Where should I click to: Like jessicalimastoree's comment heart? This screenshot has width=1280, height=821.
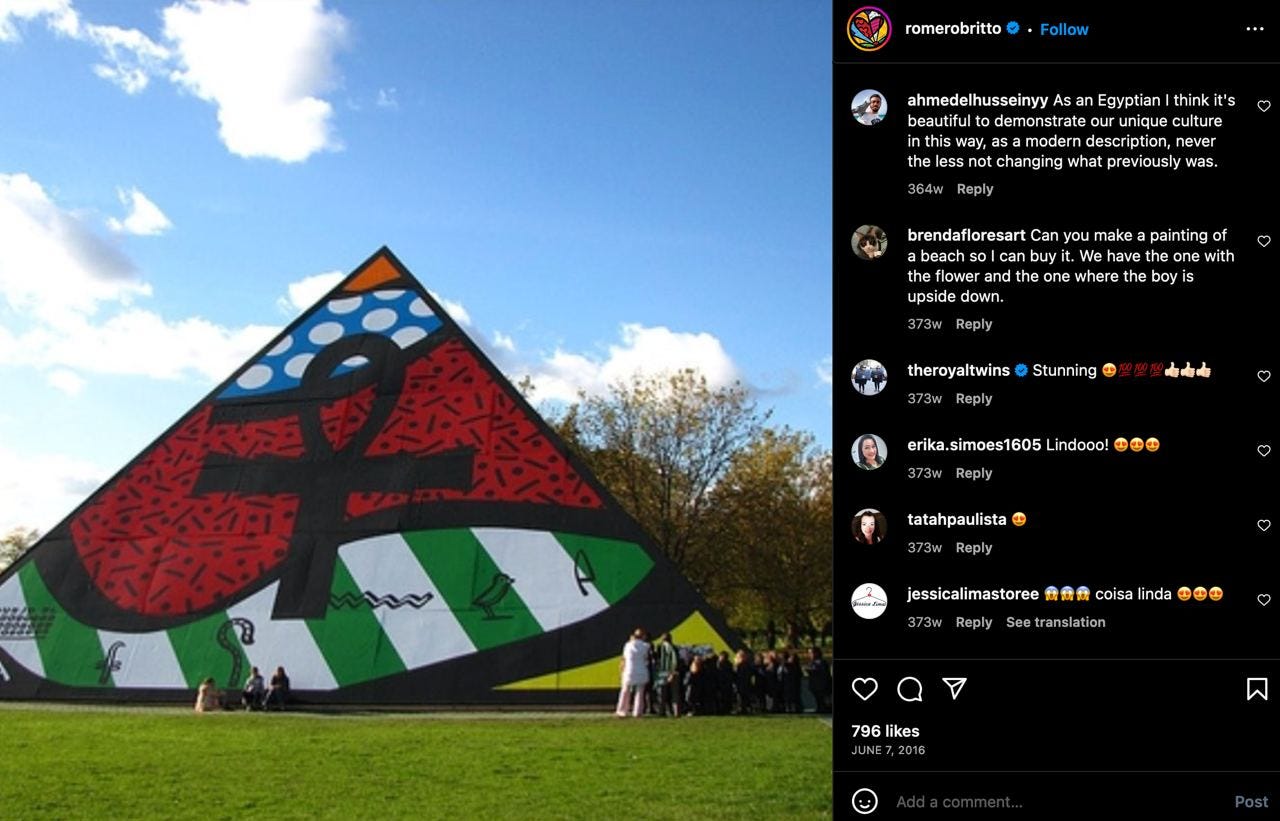[x=1264, y=600]
